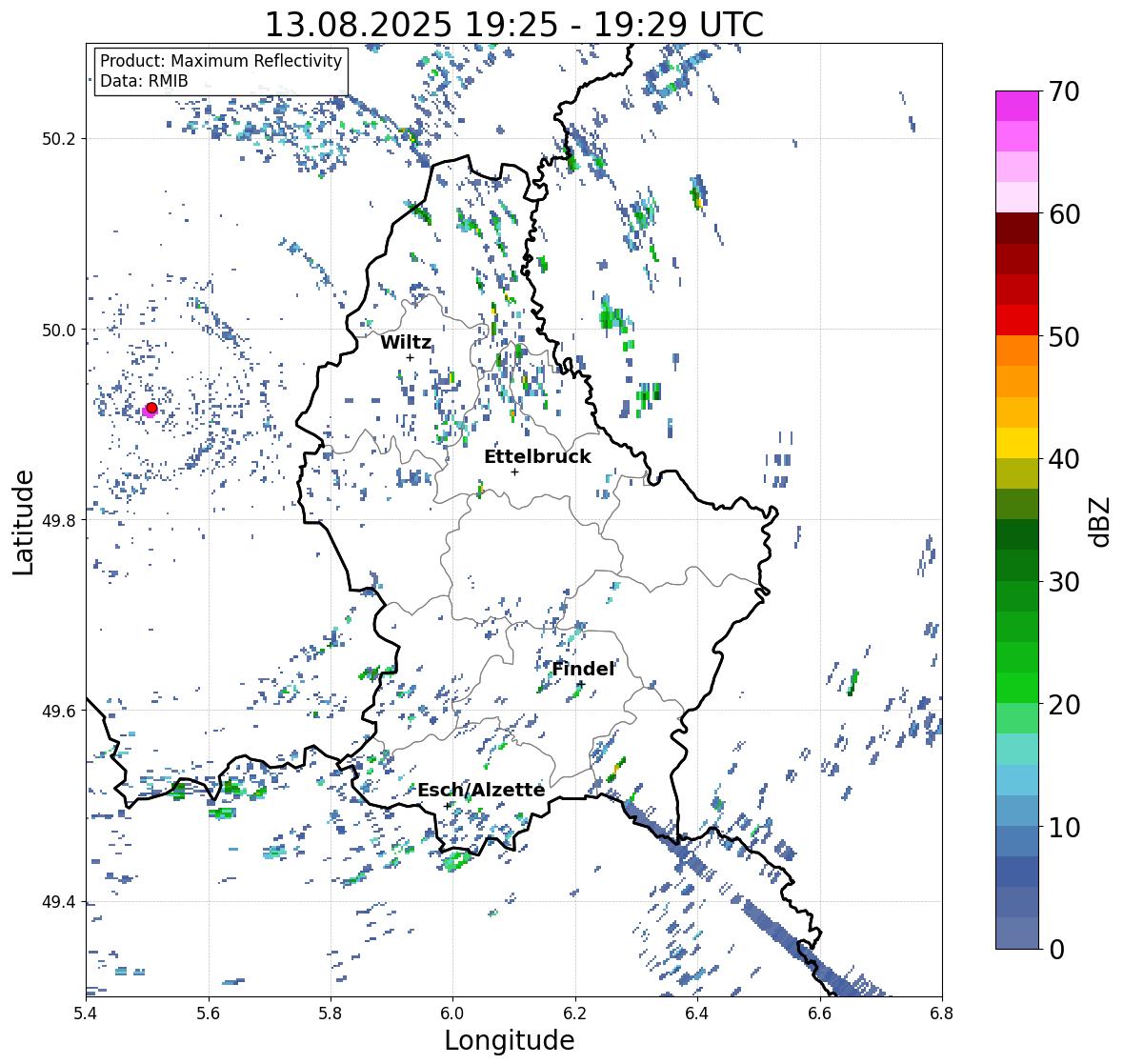Click the 50 tick label on the colorbar
Image resolution: width=1123 pixels, height=1064 pixels.
tap(1064, 336)
